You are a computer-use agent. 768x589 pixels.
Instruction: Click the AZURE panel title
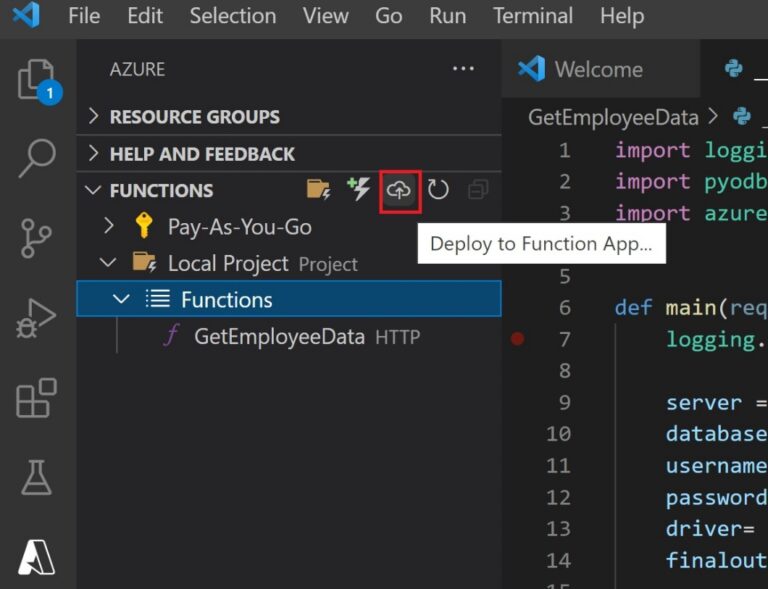(x=137, y=70)
